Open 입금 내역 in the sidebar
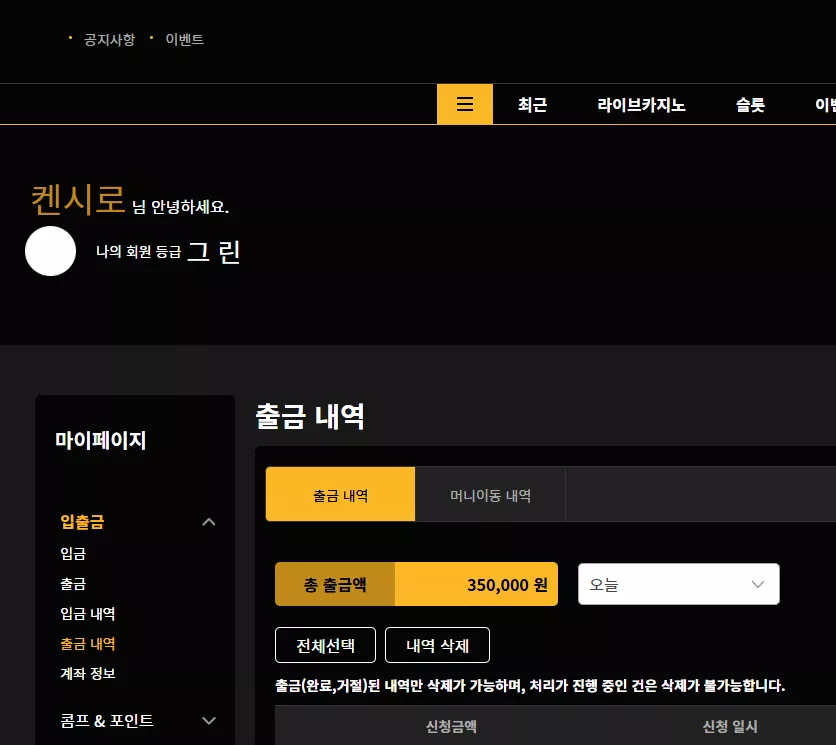Viewport: 836px width, 745px height. [88, 613]
